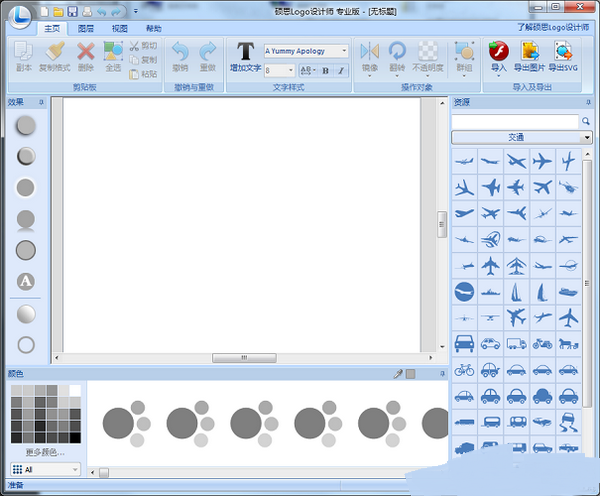This screenshot has height=496, width=600.
Task: Select the bicycle icon in resources panel
Action: (464, 369)
